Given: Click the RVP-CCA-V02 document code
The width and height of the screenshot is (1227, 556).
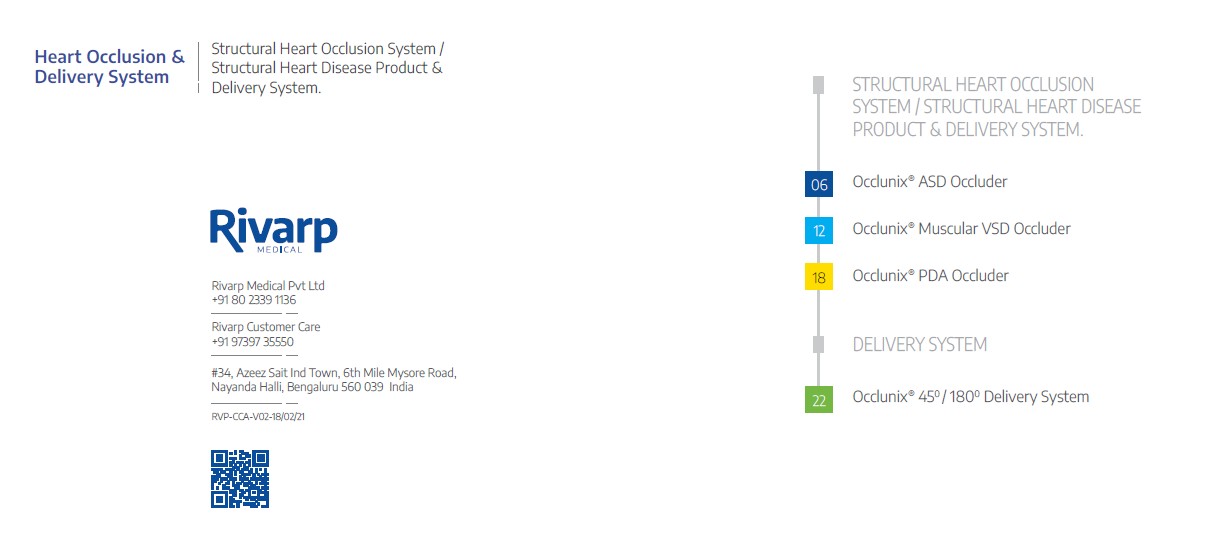Looking at the screenshot, I should pyautogui.click(x=258, y=417).
